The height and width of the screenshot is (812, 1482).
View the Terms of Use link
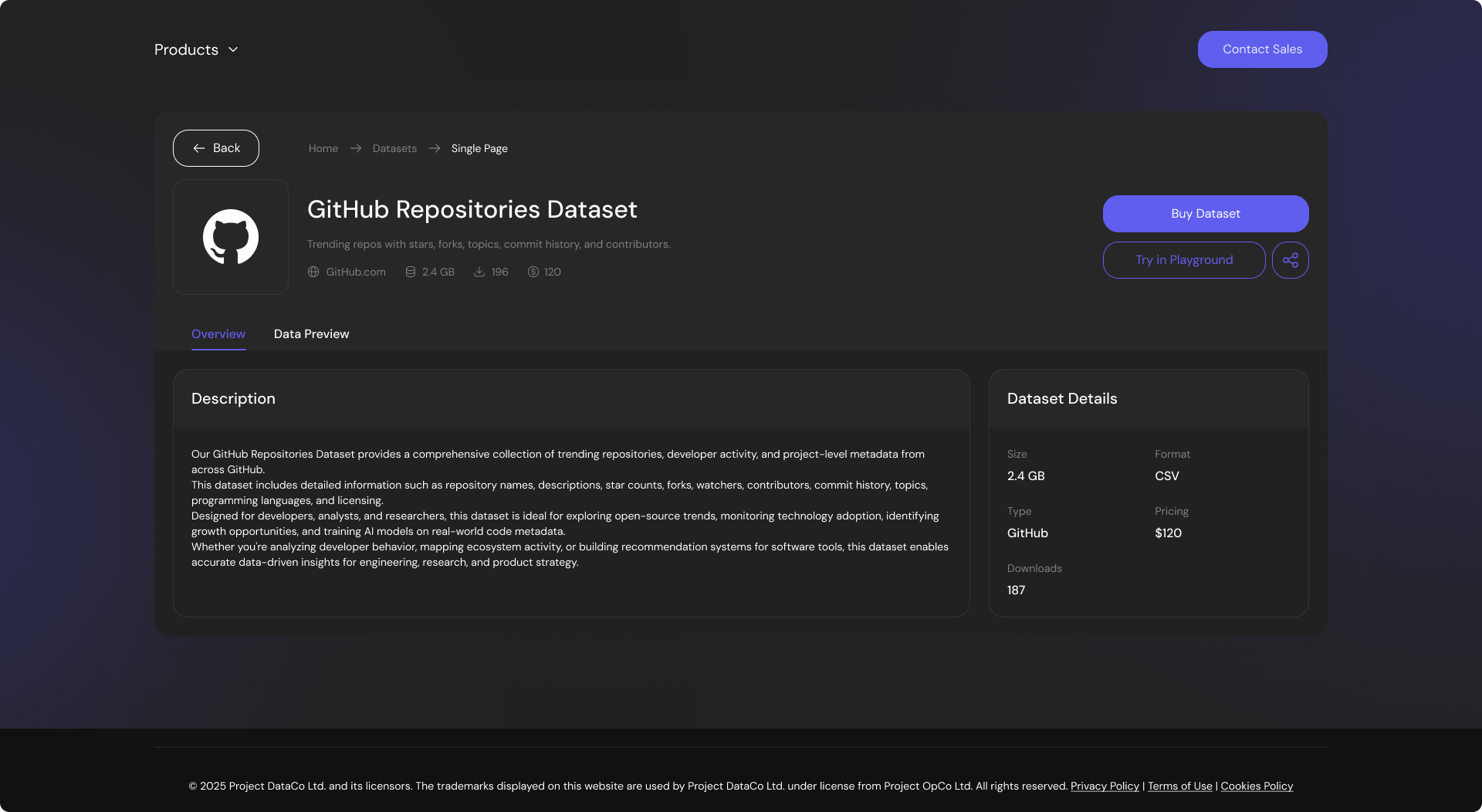click(x=1179, y=786)
